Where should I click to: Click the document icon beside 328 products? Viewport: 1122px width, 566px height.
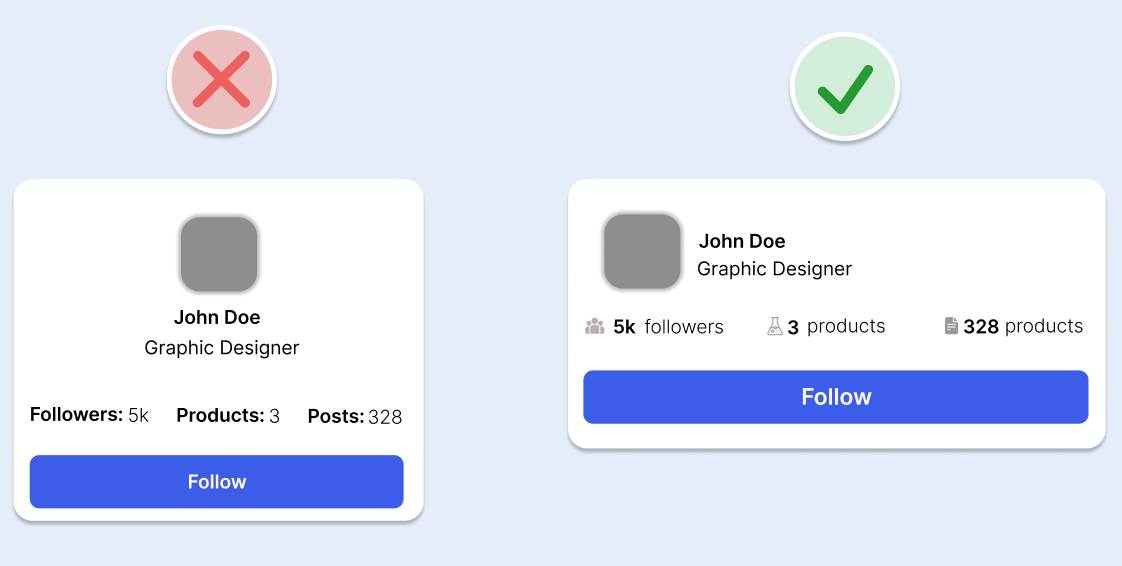pyautogui.click(x=951, y=326)
